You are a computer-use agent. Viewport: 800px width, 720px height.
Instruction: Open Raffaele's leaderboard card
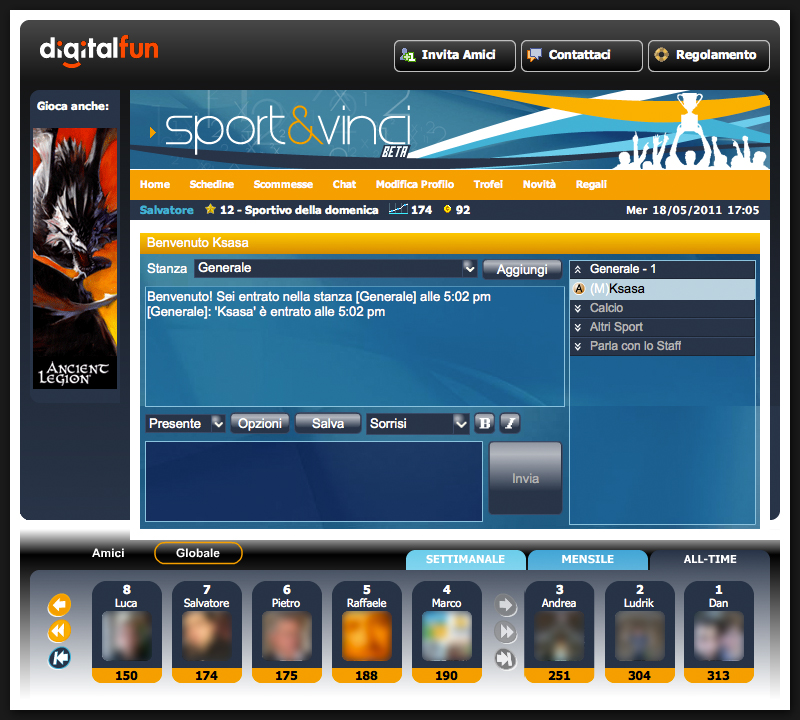[367, 632]
